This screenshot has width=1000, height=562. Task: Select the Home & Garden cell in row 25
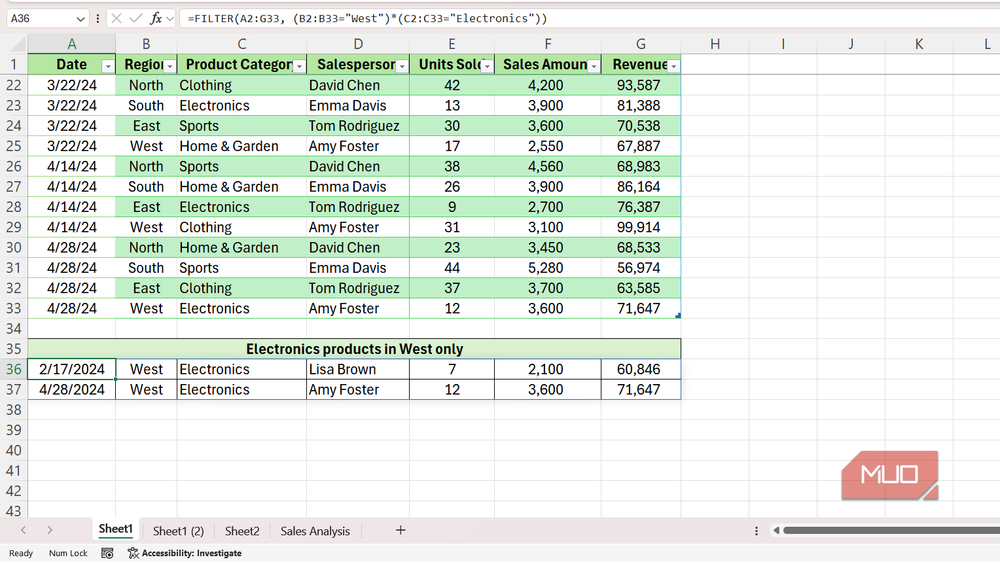click(x=242, y=146)
